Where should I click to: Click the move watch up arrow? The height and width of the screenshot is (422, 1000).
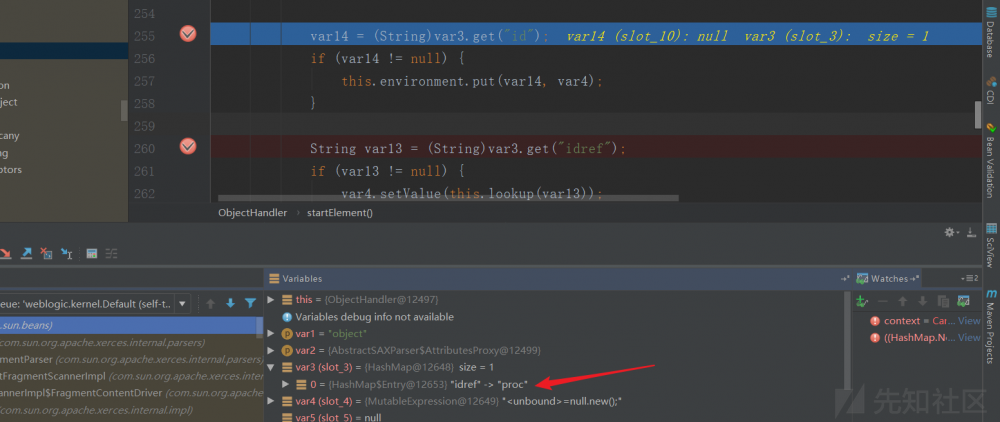[x=902, y=302]
